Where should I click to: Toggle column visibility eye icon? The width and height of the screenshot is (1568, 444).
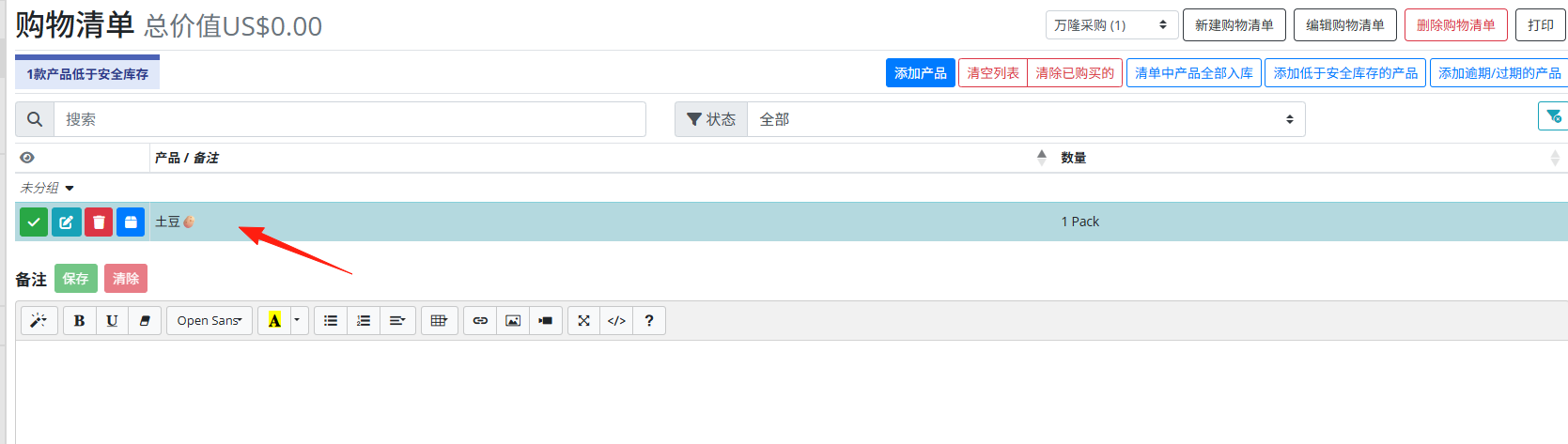[27, 158]
